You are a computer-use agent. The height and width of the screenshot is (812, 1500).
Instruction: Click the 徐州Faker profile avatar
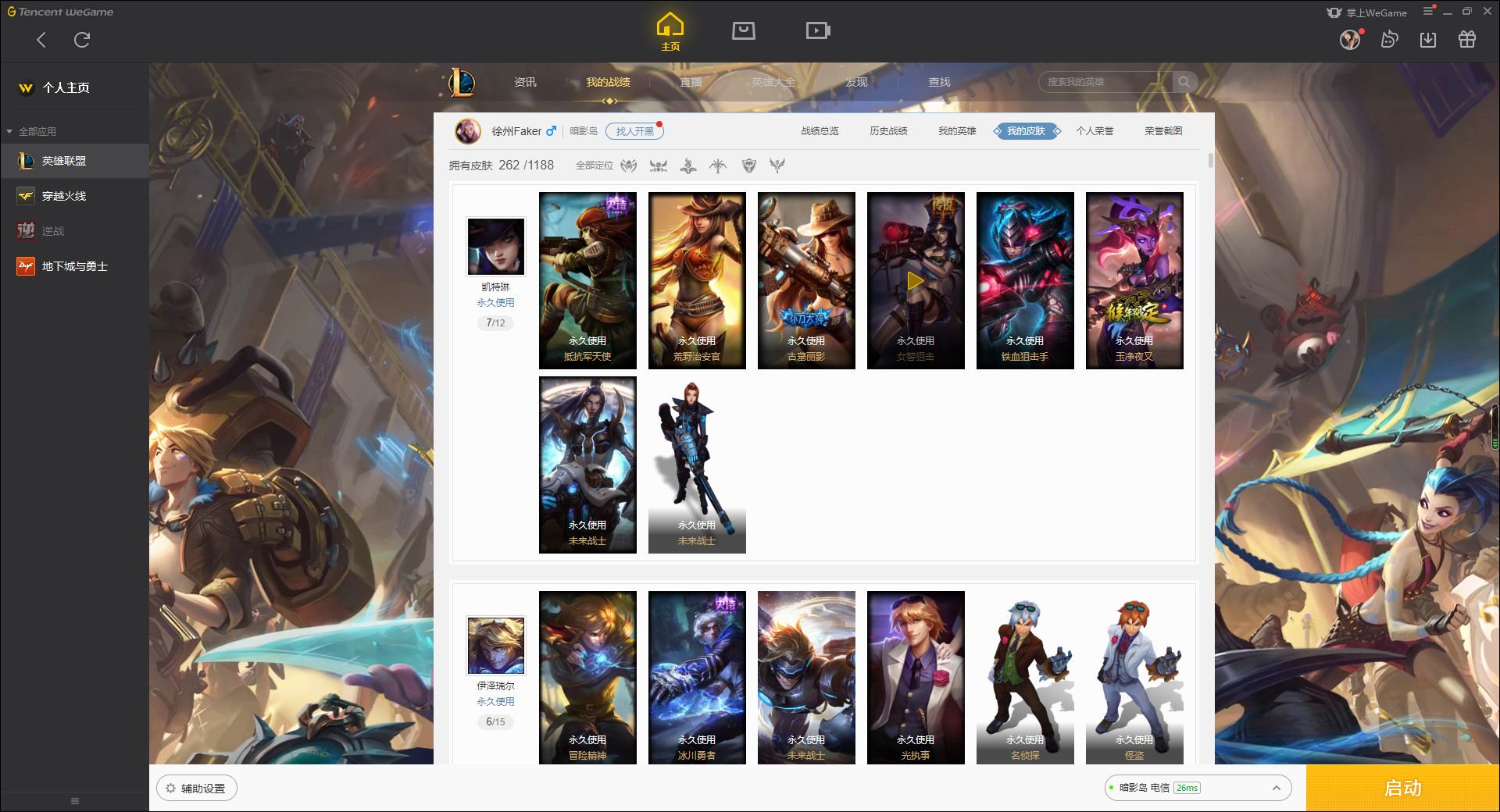pos(468,131)
